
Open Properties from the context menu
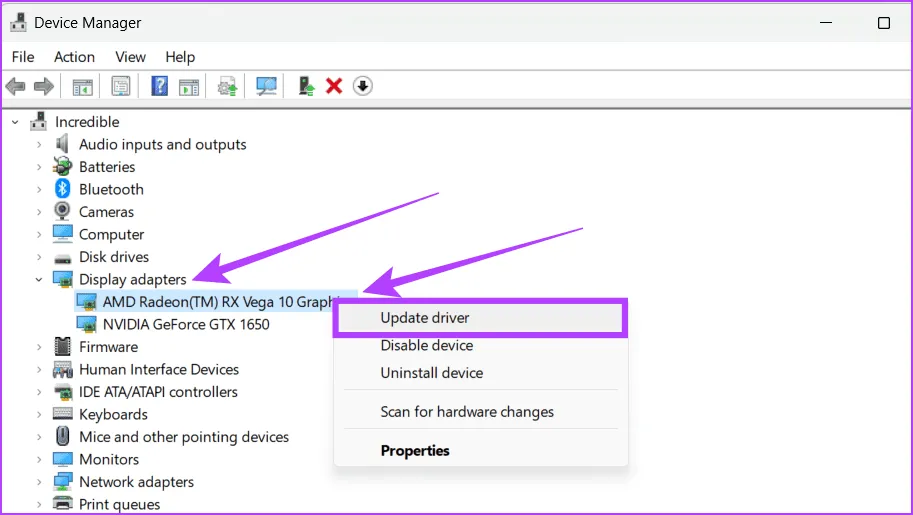415,451
